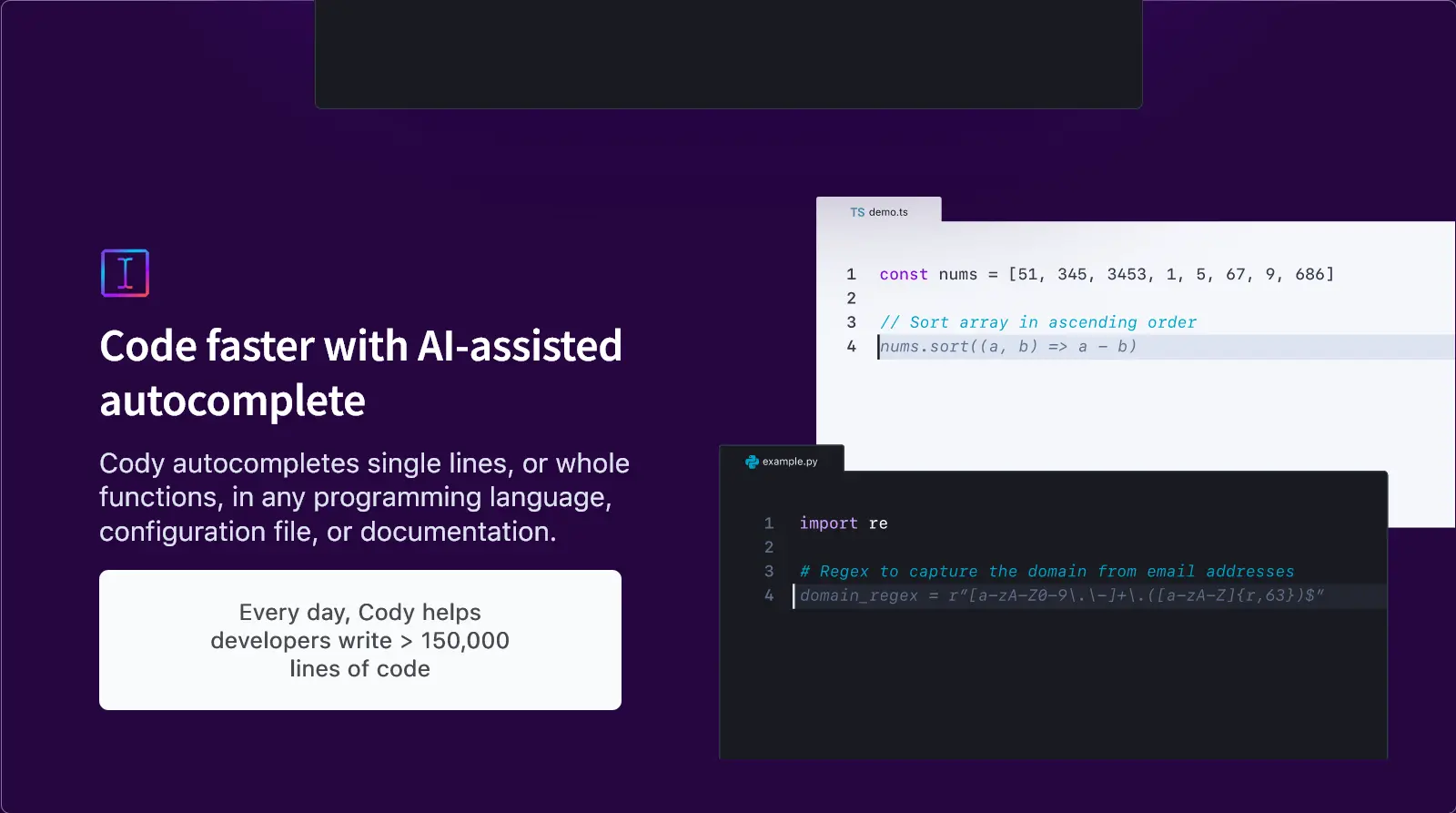Image resolution: width=1456 pixels, height=813 pixels.
Task: Open the example.py tab
Action: click(782, 461)
